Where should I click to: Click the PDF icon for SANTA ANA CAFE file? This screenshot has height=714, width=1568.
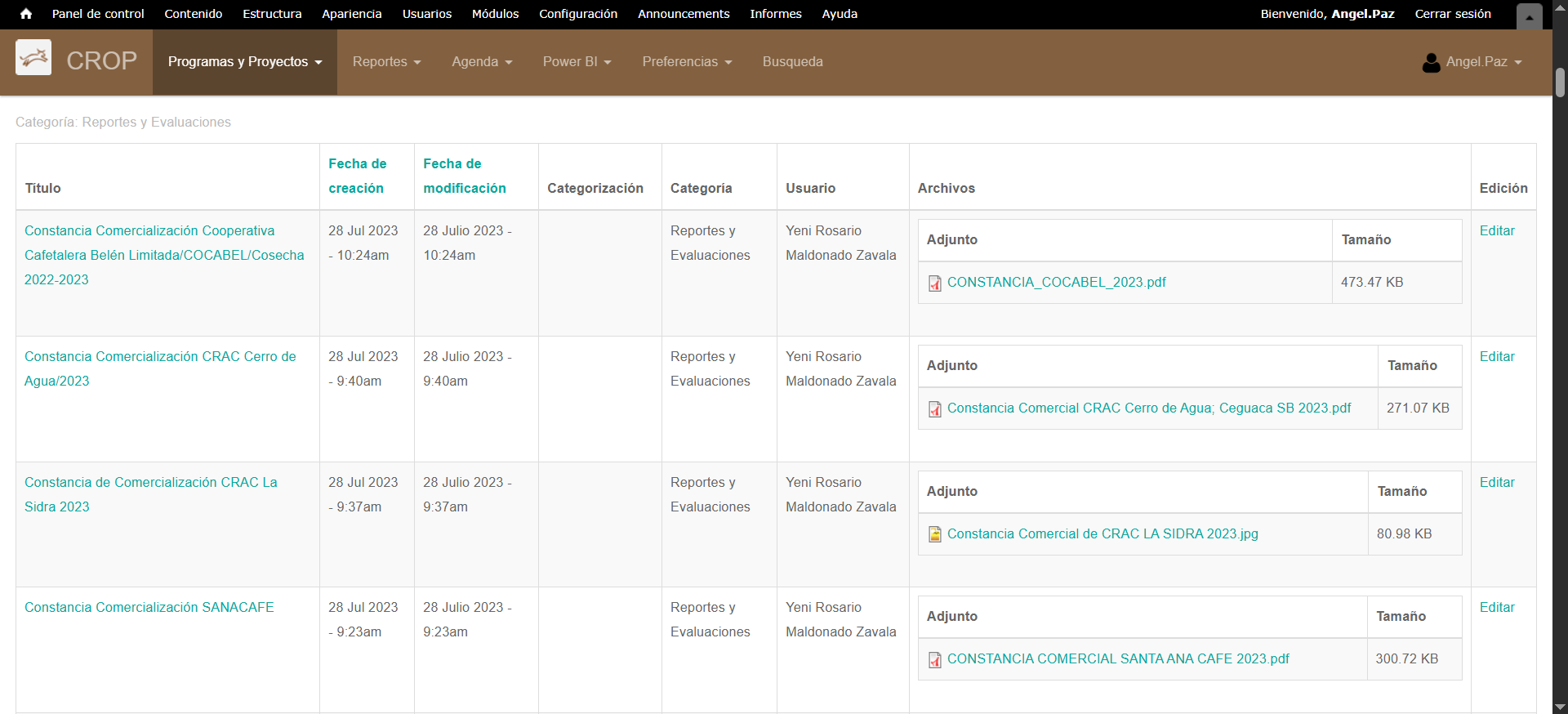coord(935,660)
